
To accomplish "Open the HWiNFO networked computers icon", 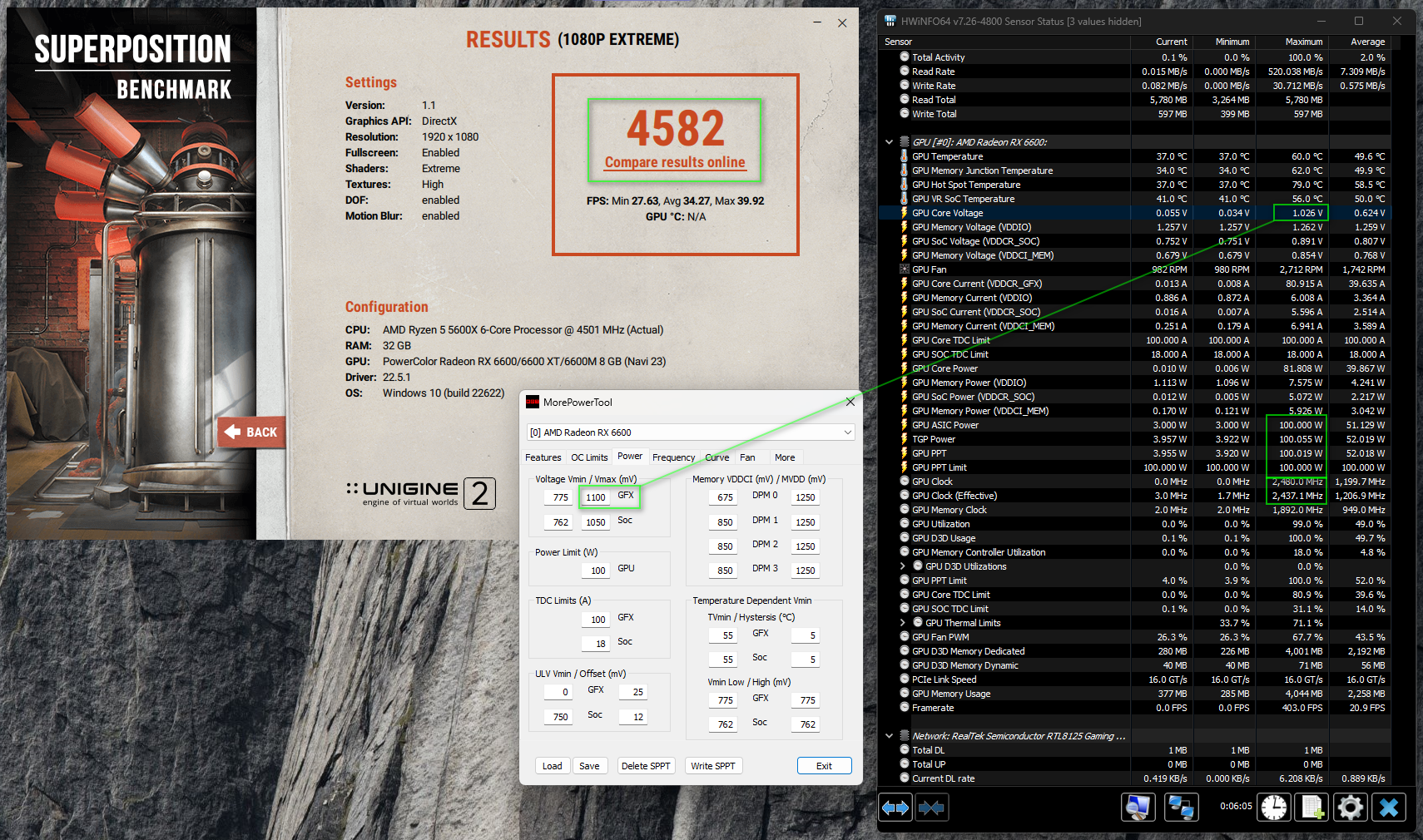I will click(1181, 807).
